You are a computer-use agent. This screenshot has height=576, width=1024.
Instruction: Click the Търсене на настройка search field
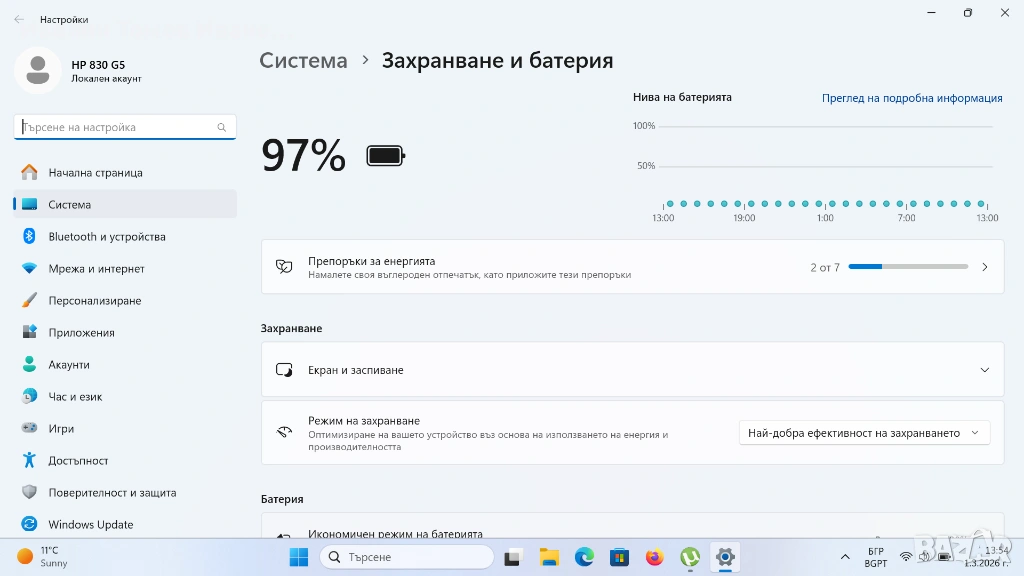(118, 128)
